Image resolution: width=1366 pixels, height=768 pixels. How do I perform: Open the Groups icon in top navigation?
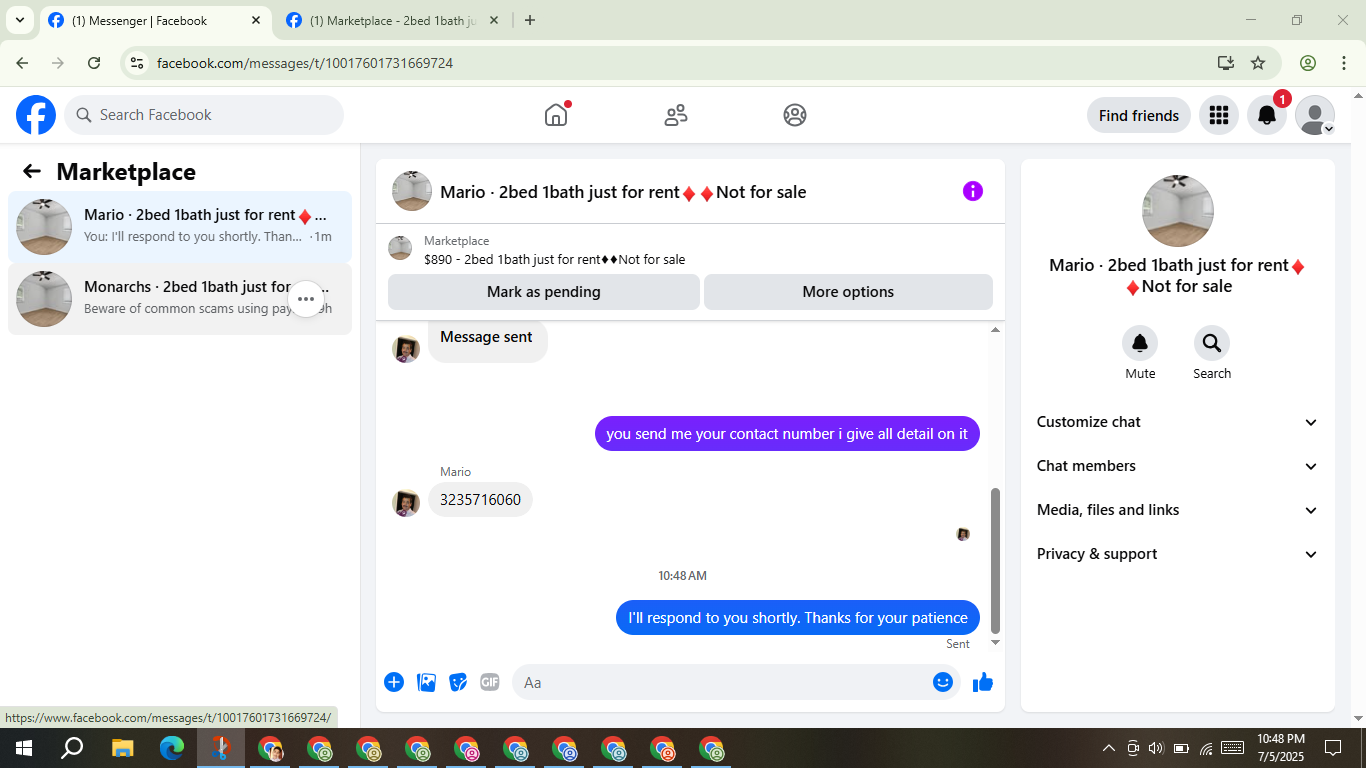[x=795, y=115]
